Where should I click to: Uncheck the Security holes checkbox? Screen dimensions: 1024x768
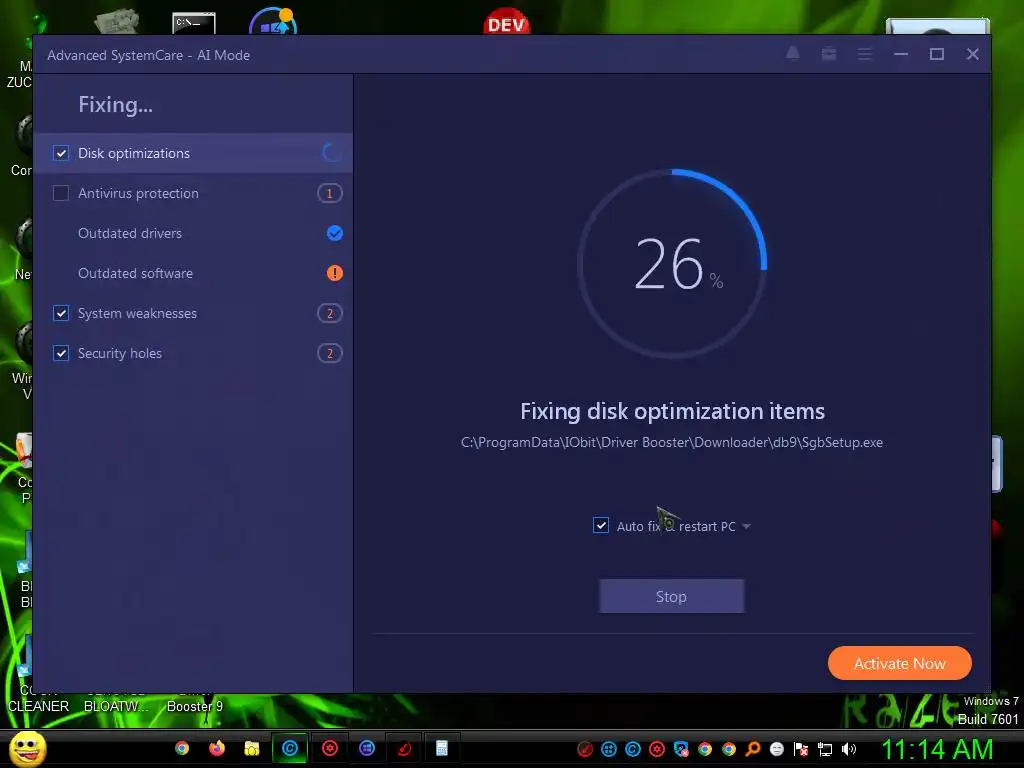coord(61,353)
